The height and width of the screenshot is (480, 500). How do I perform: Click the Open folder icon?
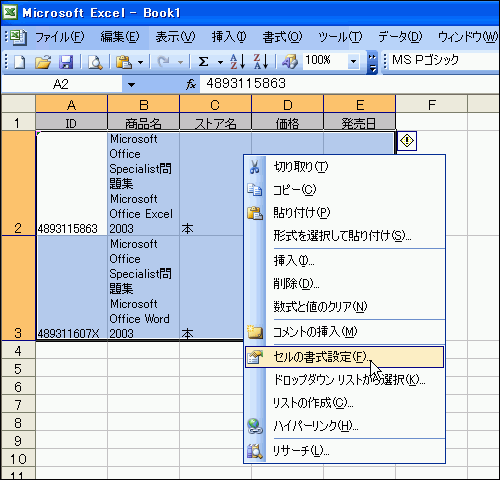43,62
